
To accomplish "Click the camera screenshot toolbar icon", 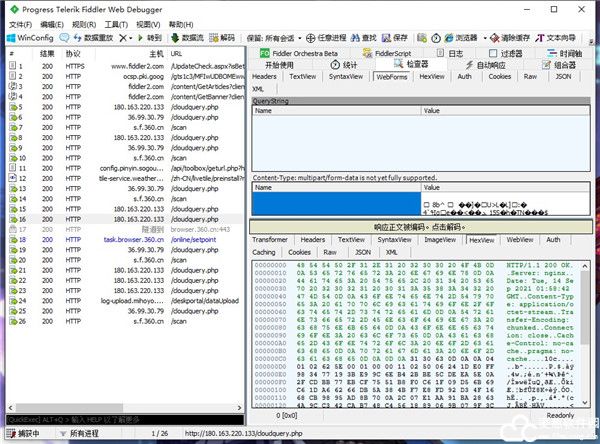I will 422,38.
